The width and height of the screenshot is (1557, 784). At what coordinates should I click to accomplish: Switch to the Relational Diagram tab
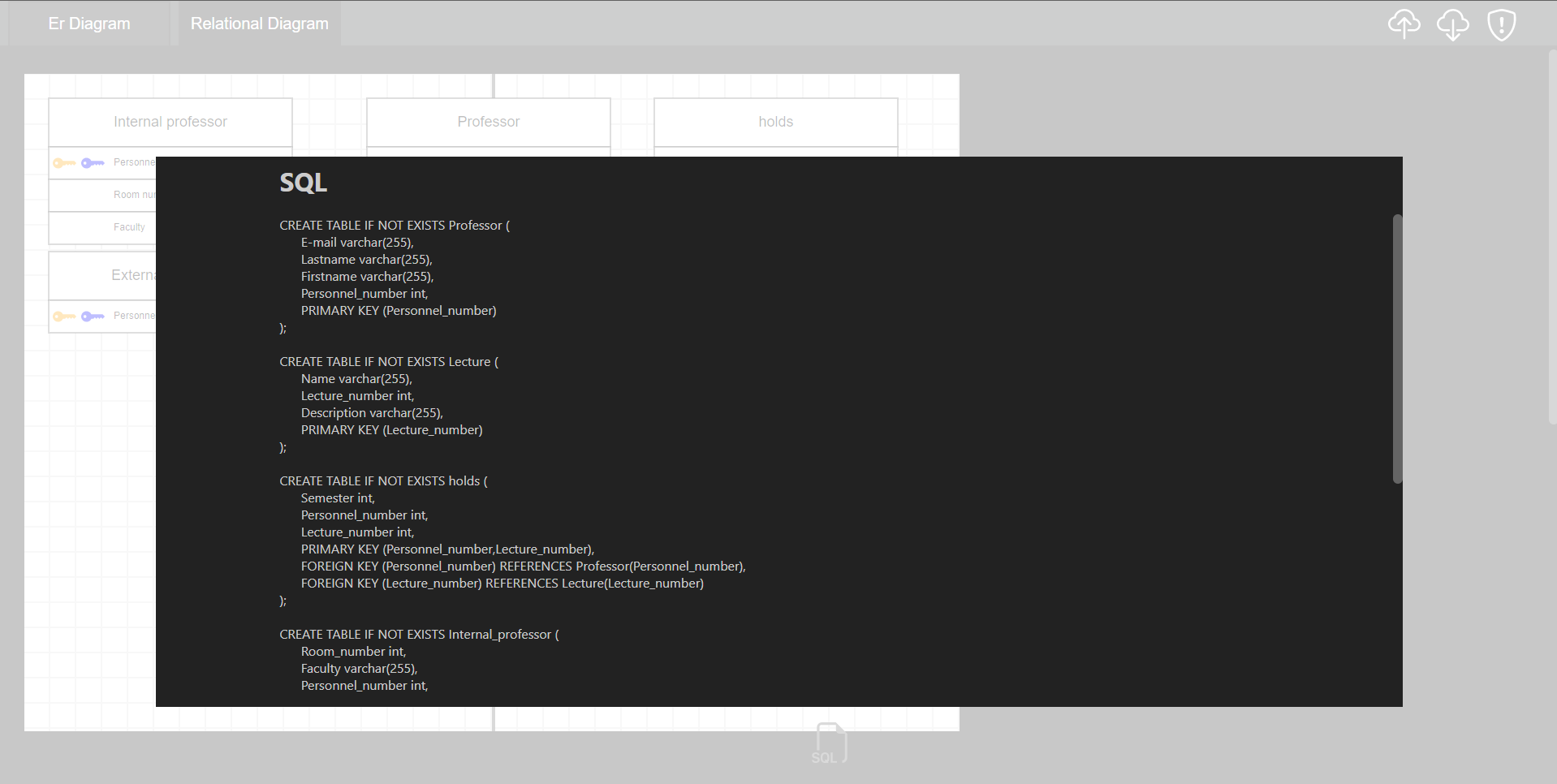pos(258,24)
